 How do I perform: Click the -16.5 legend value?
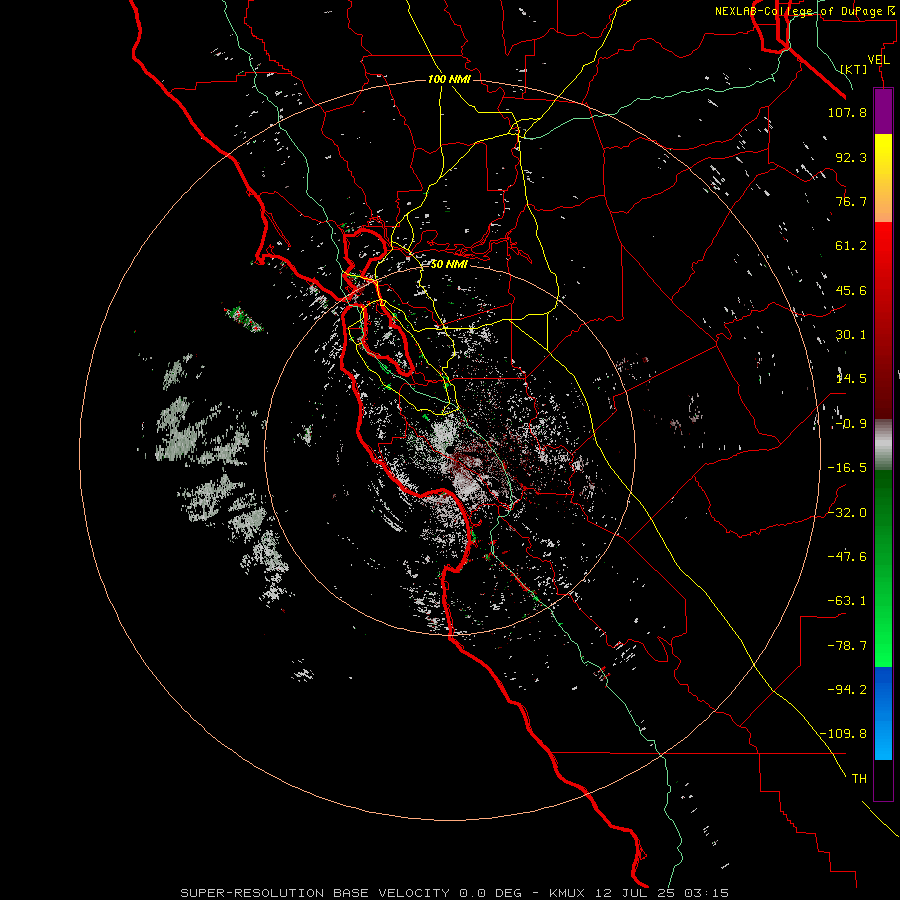pyautogui.click(x=847, y=468)
